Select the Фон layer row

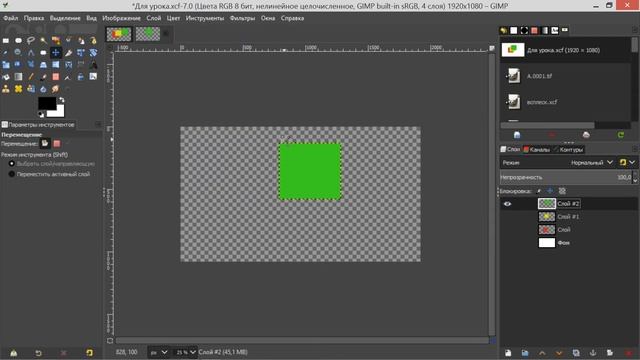[x=569, y=243]
